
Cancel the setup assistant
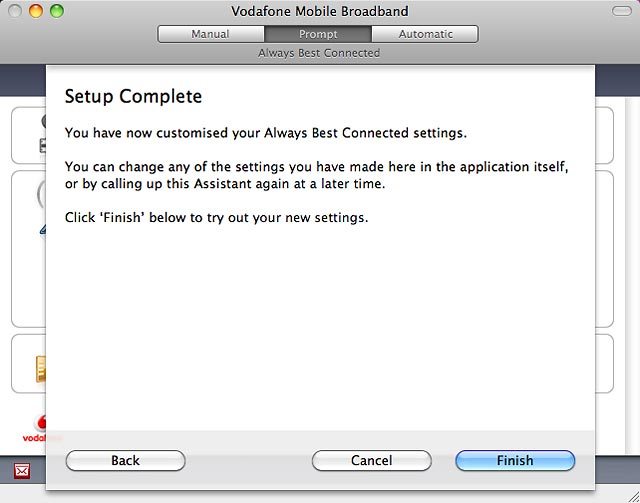pyautogui.click(x=371, y=461)
